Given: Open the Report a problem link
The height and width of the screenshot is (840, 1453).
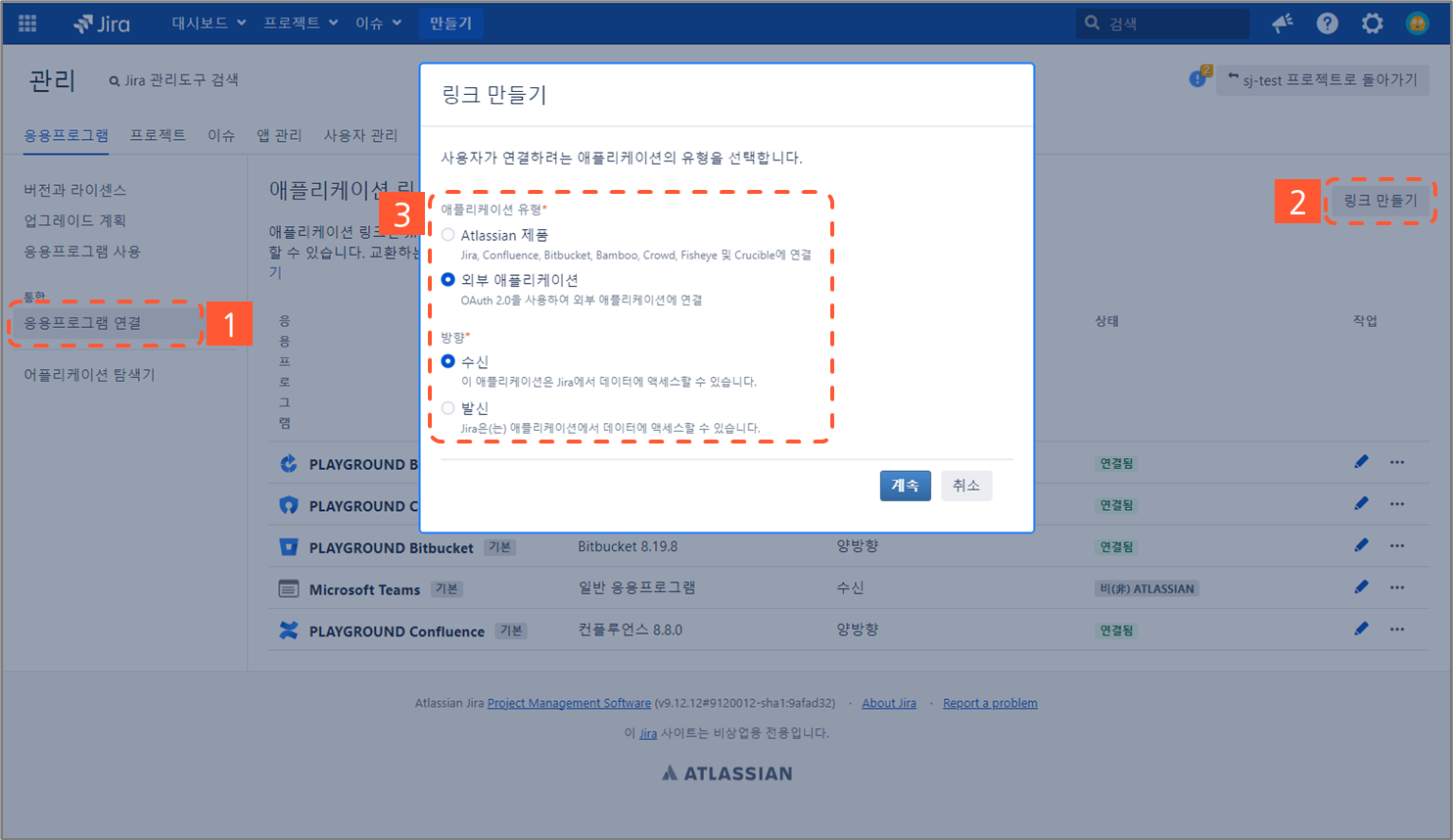Looking at the screenshot, I should click(x=990, y=703).
